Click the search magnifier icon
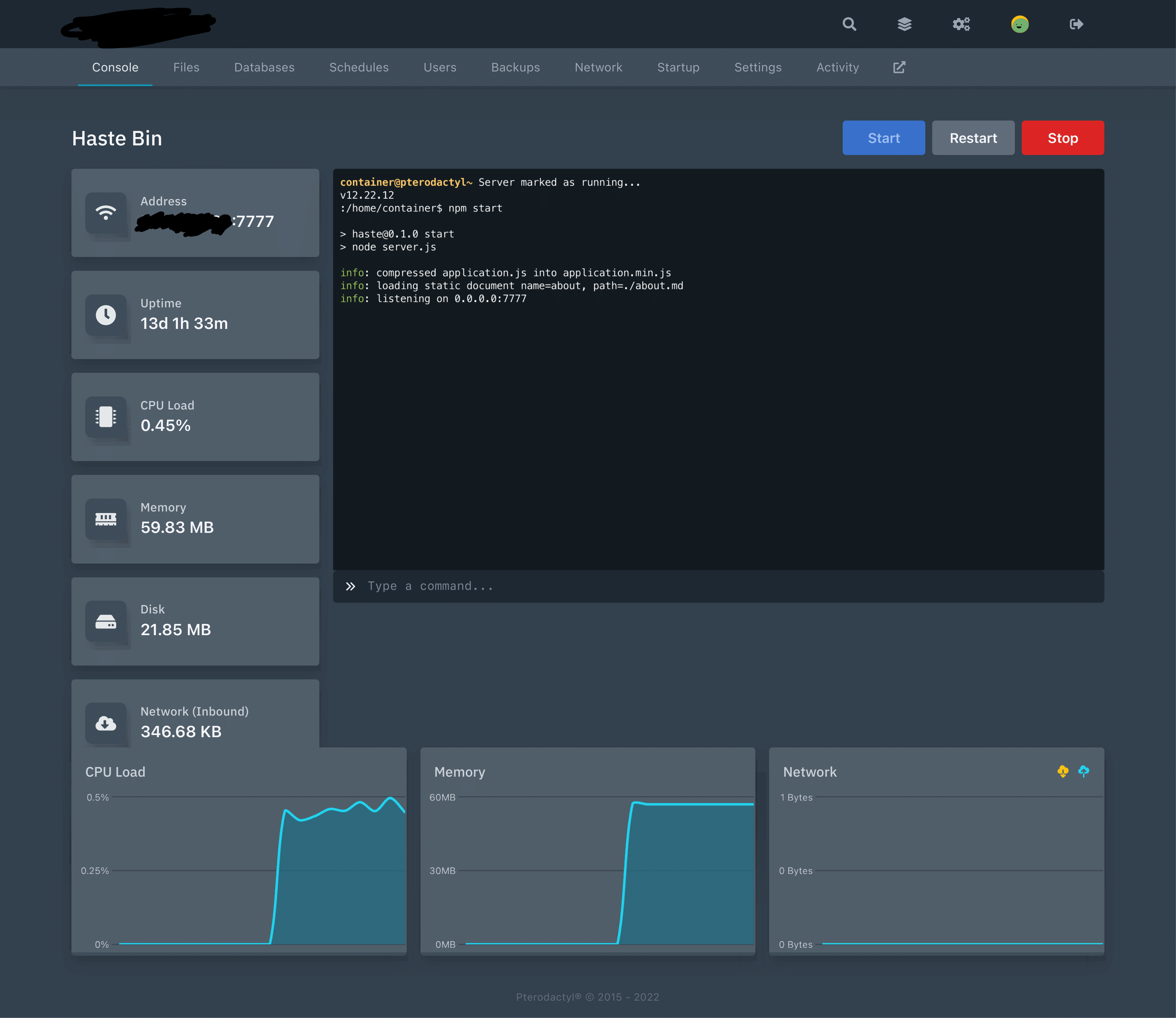 click(849, 24)
